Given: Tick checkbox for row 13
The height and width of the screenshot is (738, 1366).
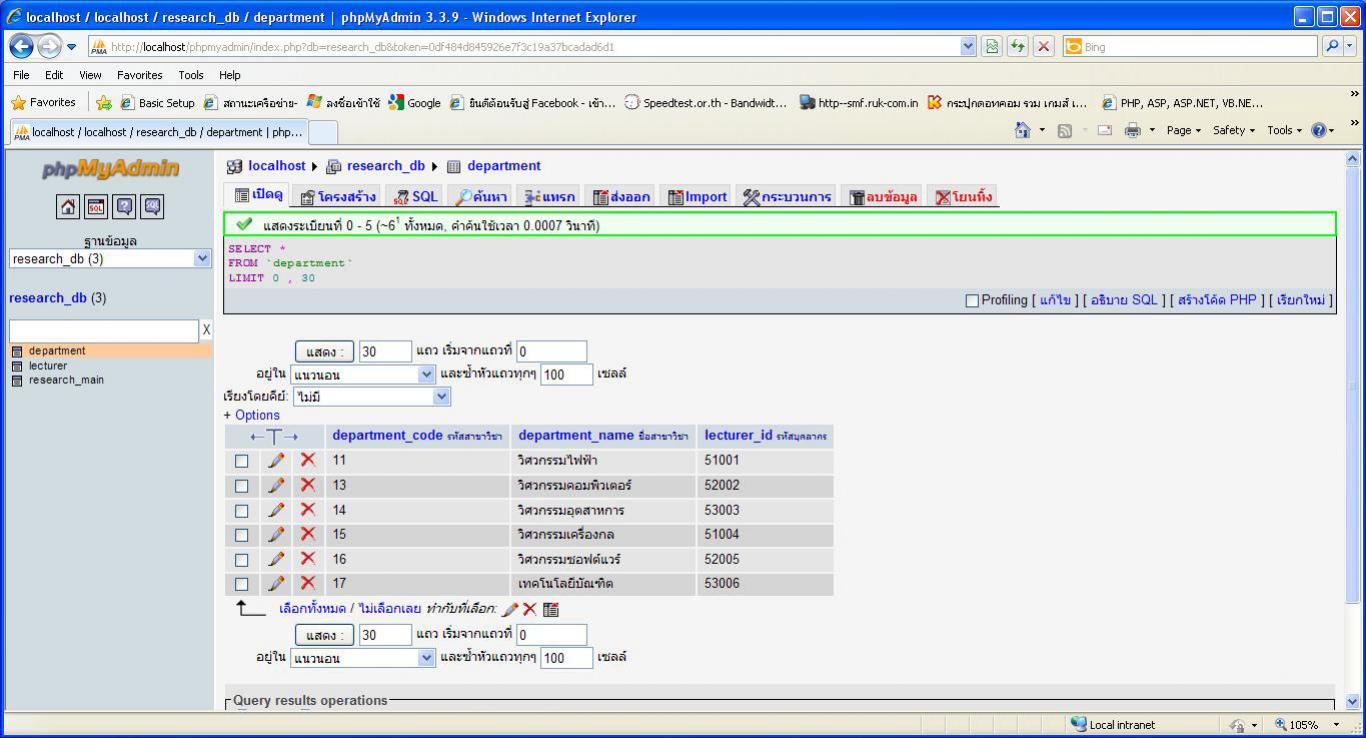Looking at the screenshot, I should [241, 486].
